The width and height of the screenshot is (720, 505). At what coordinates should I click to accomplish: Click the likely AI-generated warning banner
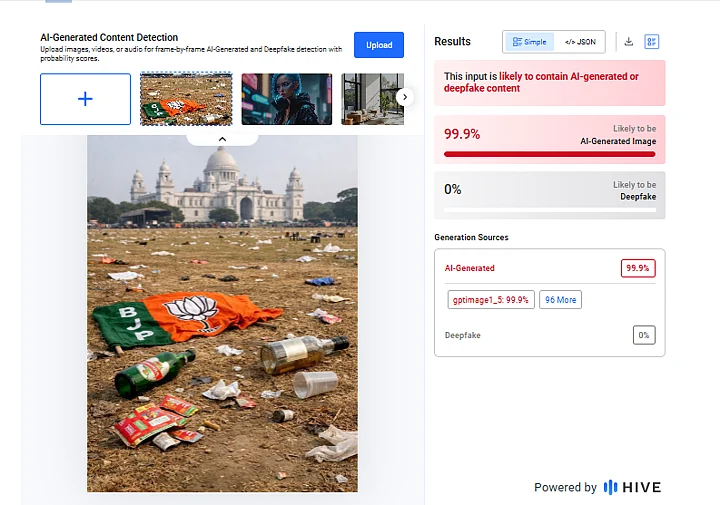pyautogui.click(x=549, y=83)
